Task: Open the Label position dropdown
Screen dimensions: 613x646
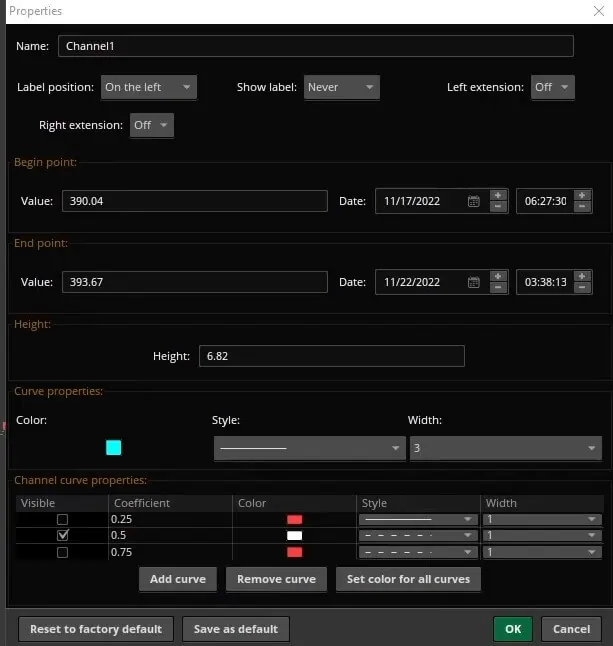Action: coord(149,87)
